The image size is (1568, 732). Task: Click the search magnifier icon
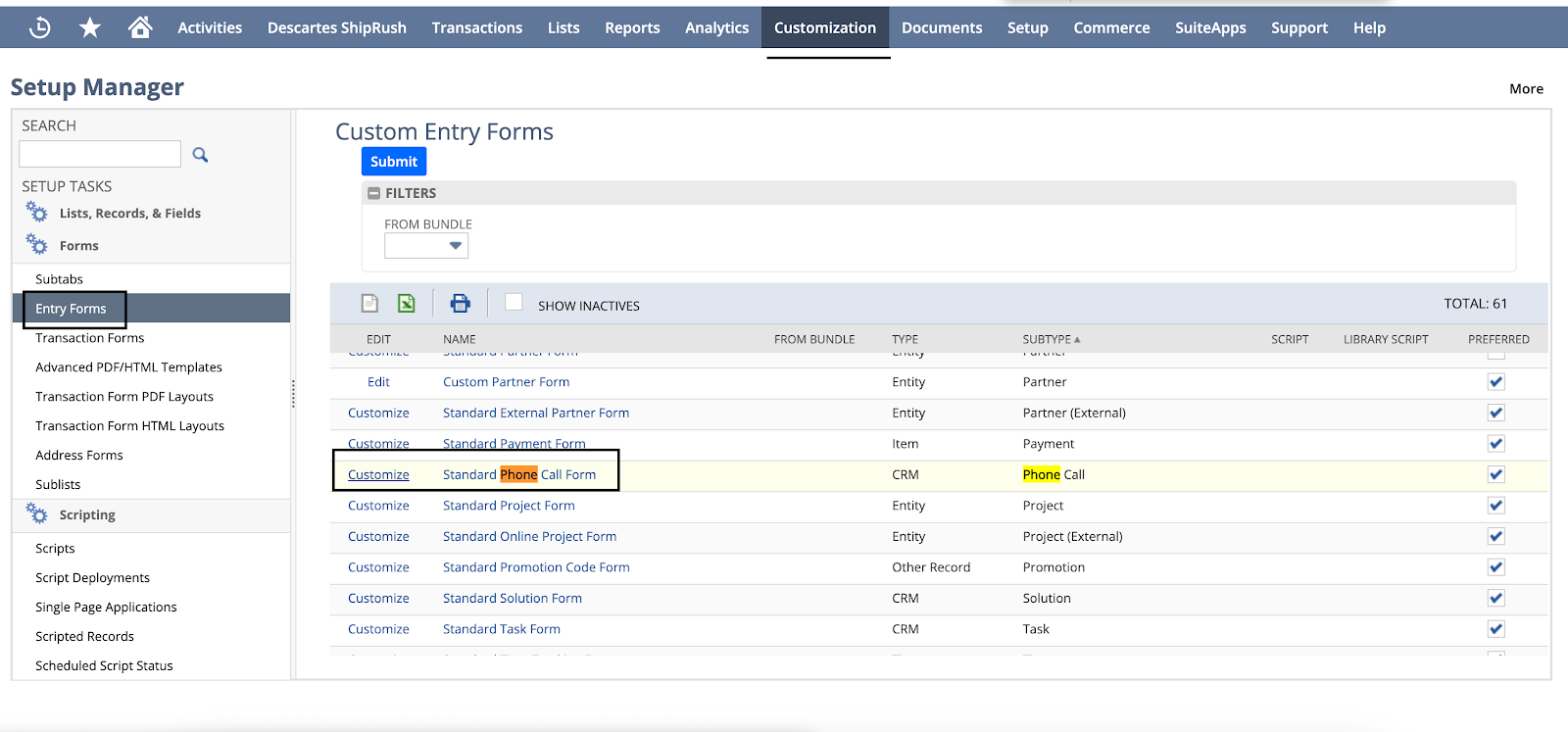(x=200, y=155)
